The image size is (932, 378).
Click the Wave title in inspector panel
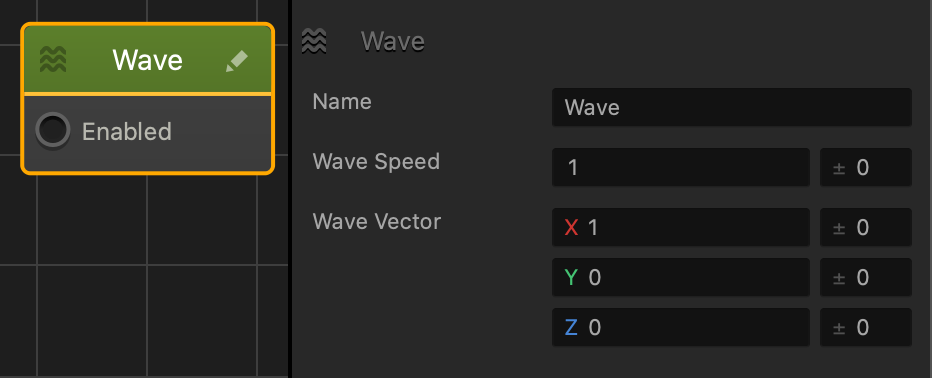pos(393,42)
